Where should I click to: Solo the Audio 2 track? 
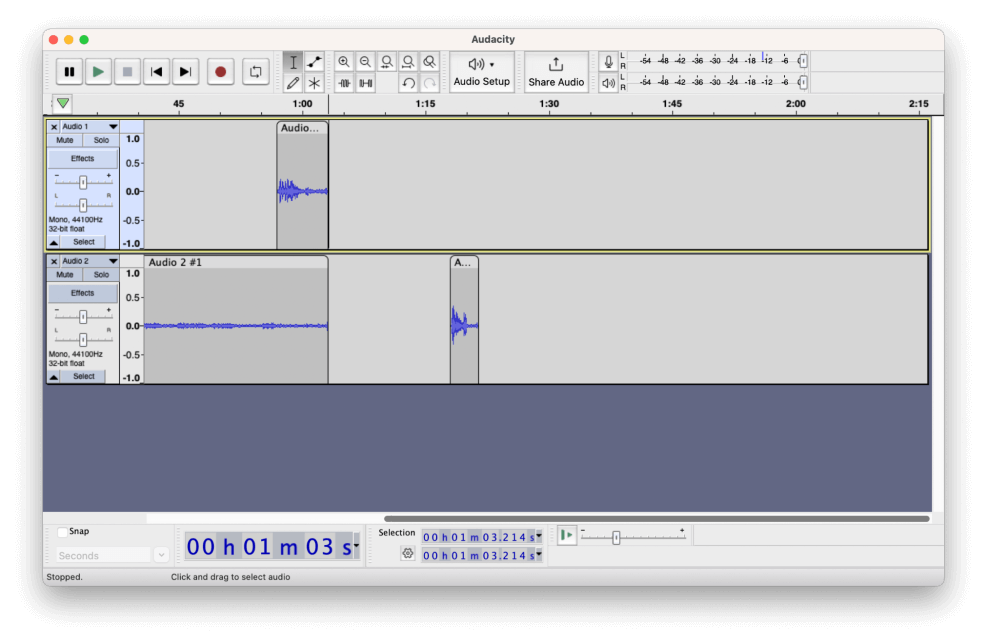point(101,275)
